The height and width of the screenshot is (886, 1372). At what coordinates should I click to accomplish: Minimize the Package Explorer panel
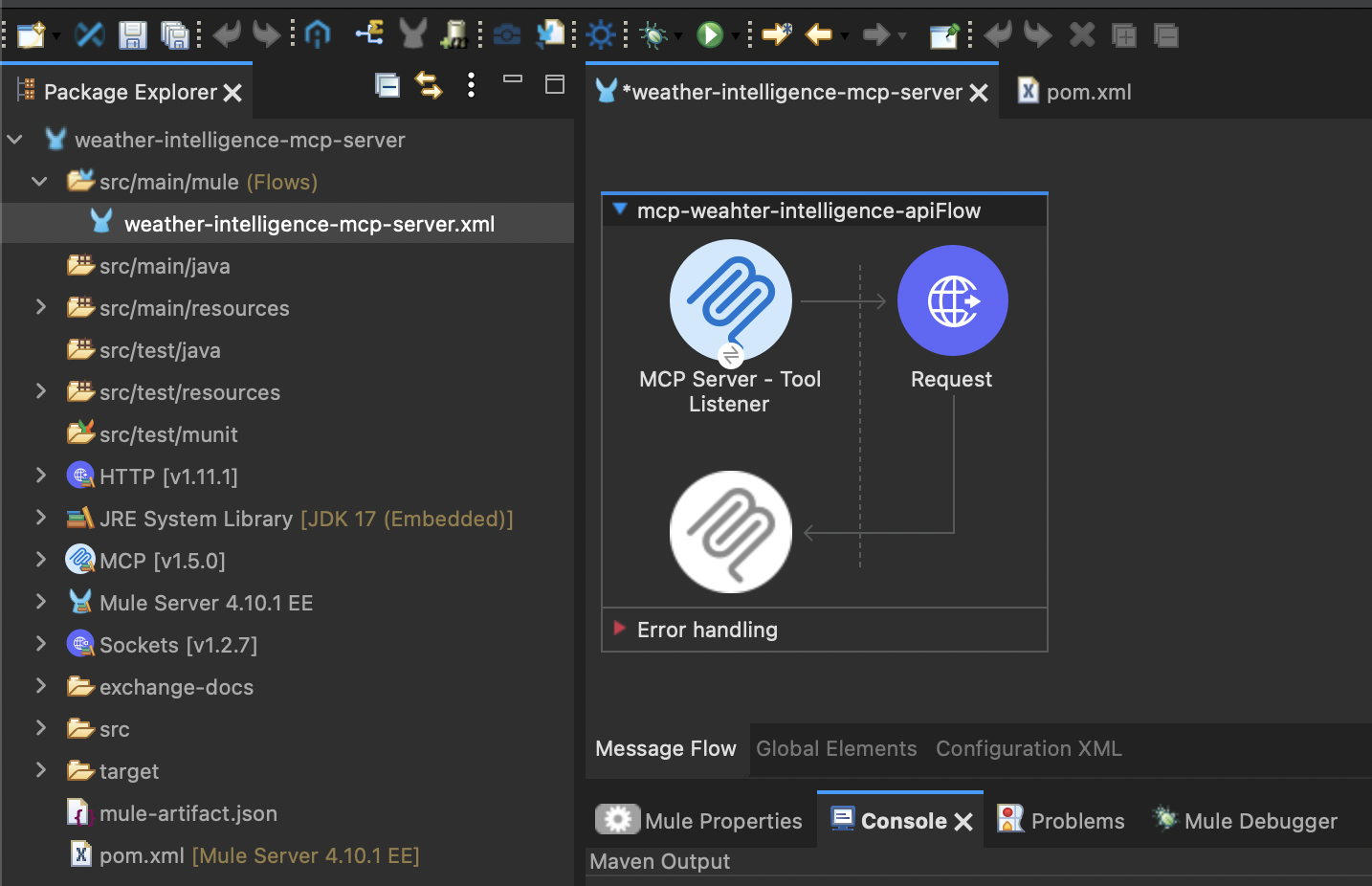pyautogui.click(x=513, y=79)
